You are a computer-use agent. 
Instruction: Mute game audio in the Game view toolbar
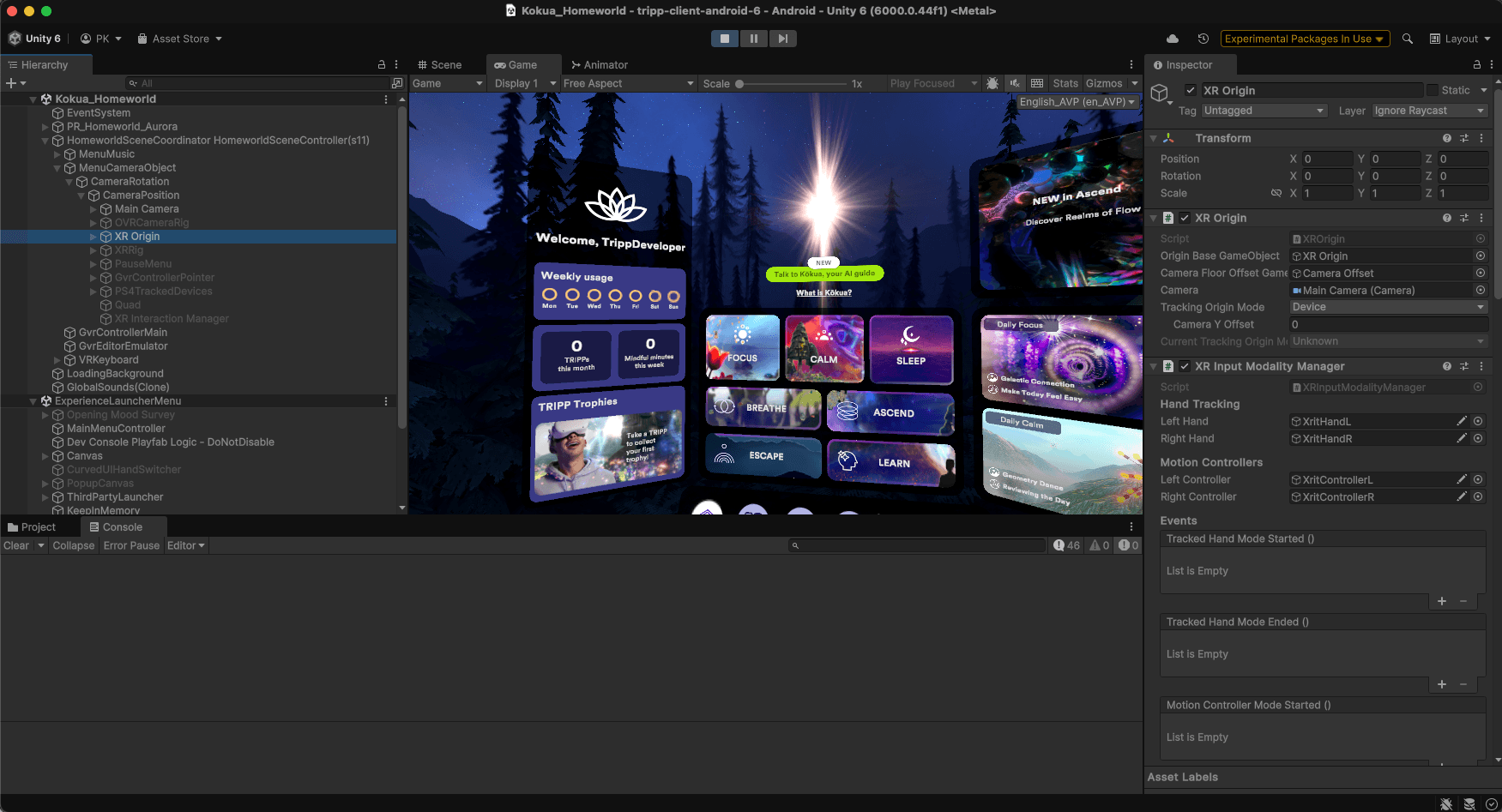[1015, 83]
